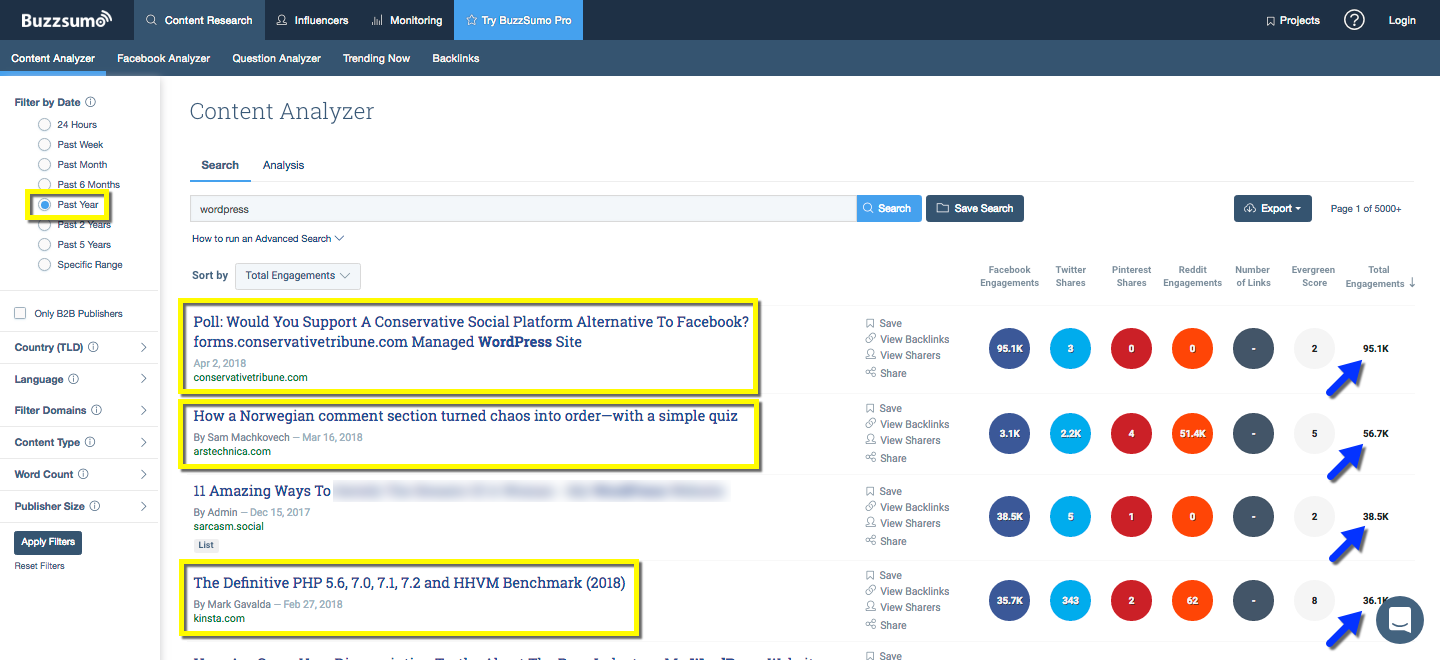
Task: Click the BuzzSumo logo
Action: pos(67,20)
